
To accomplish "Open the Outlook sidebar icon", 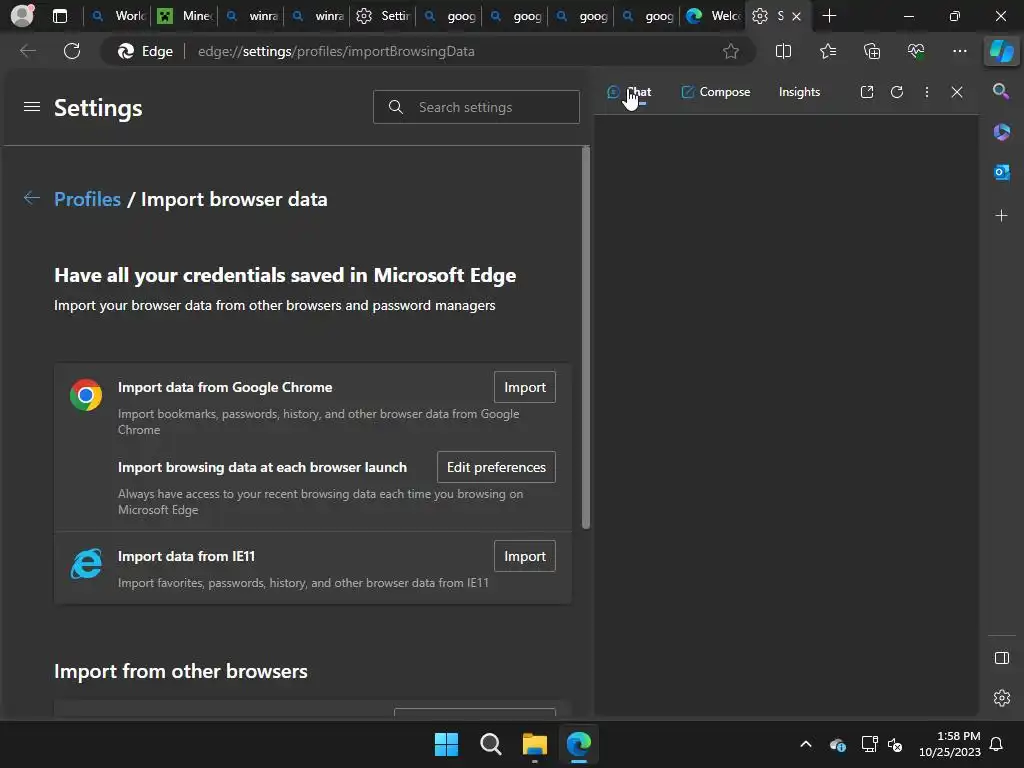I will [x=1001, y=172].
